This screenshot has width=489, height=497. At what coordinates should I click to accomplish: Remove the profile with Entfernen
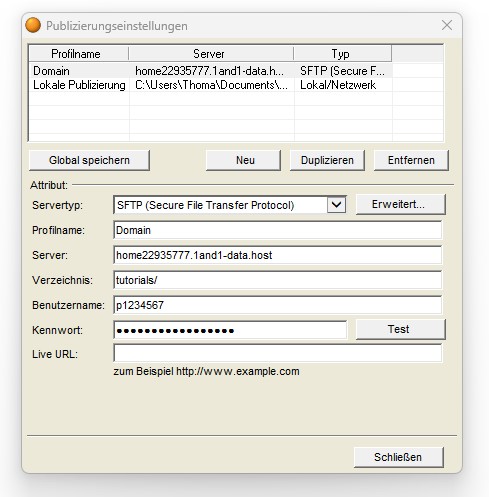(x=411, y=160)
